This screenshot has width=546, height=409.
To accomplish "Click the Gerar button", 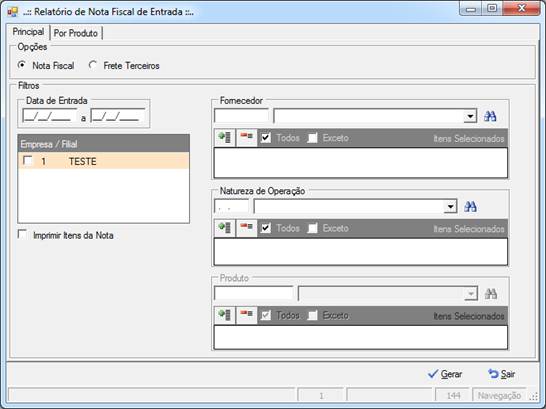I will [x=445, y=374].
